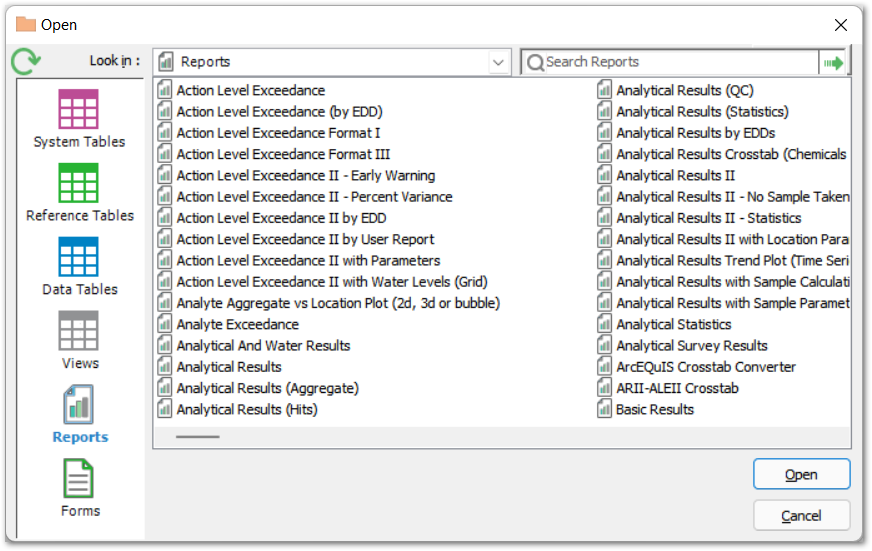This screenshot has width=872, height=551.
Task: Choose the ArcEQuIS Crosstab Converter report
Action: (706, 367)
